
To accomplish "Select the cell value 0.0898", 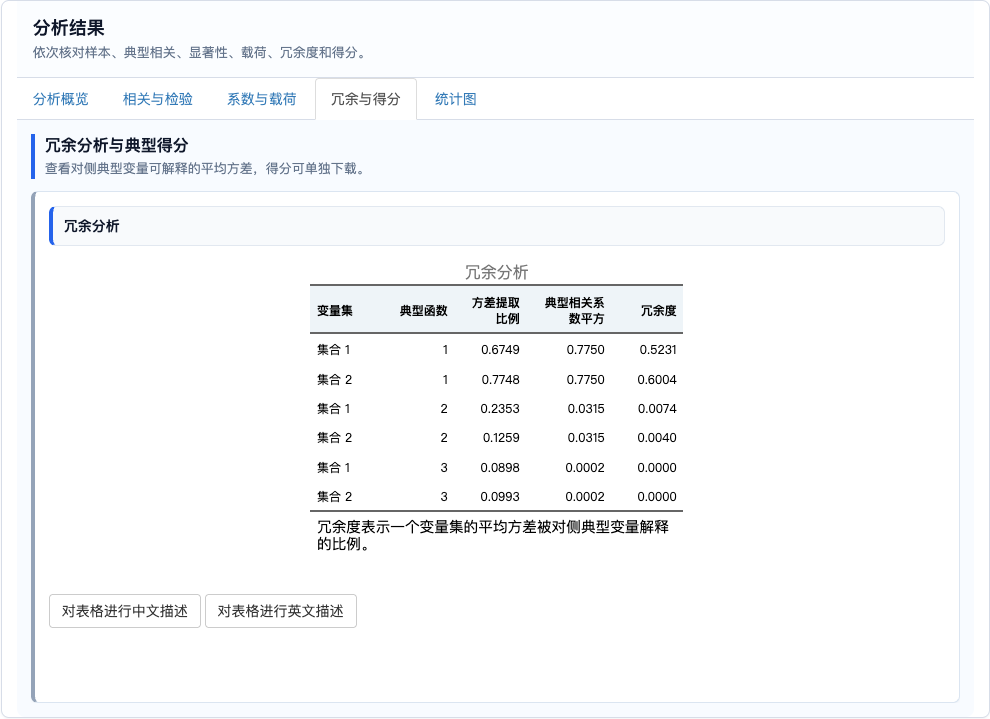I will coord(499,468).
